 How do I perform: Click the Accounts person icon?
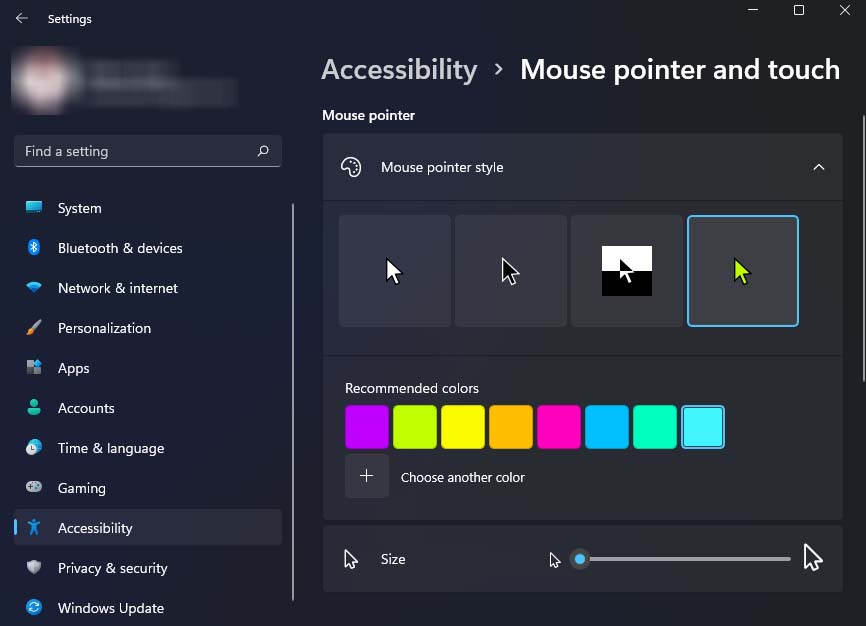[x=34, y=407]
